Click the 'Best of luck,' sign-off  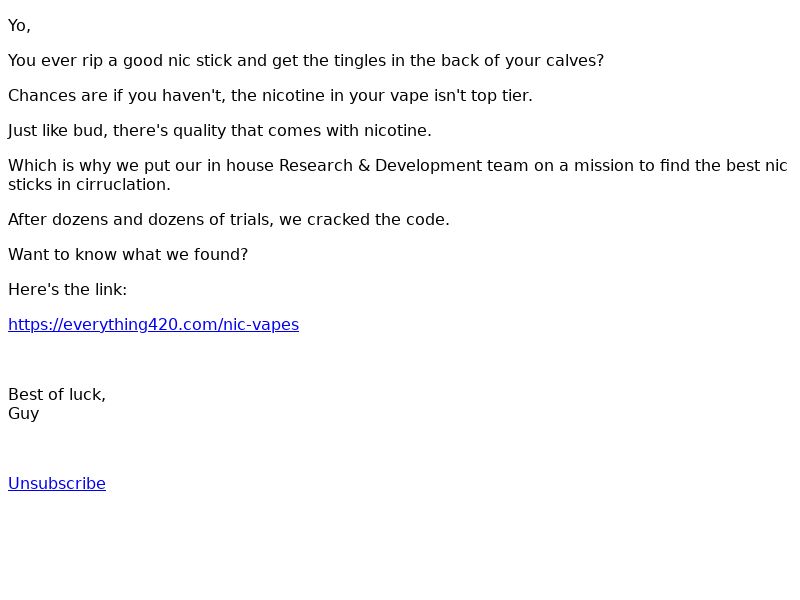(57, 394)
